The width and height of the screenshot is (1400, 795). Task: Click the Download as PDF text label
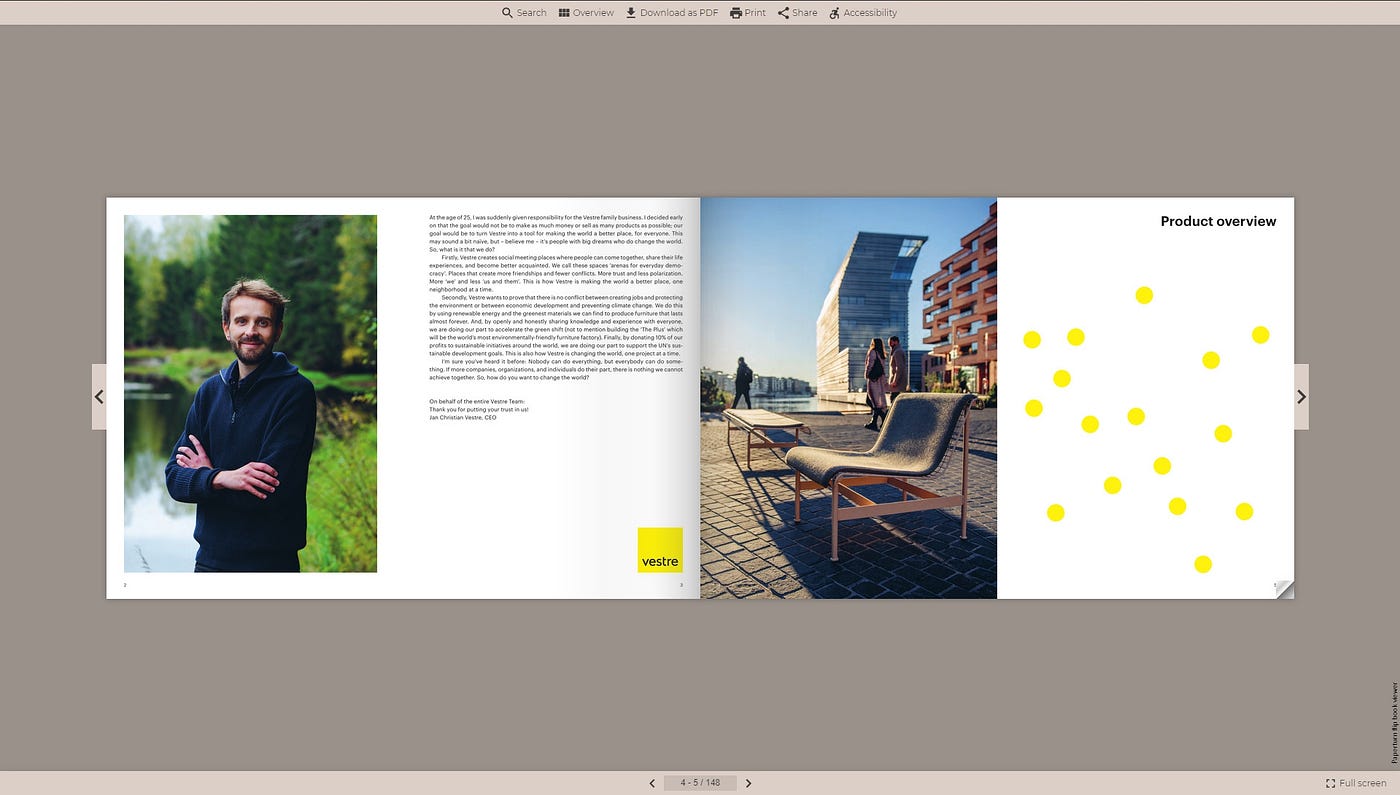coord(678,13)
